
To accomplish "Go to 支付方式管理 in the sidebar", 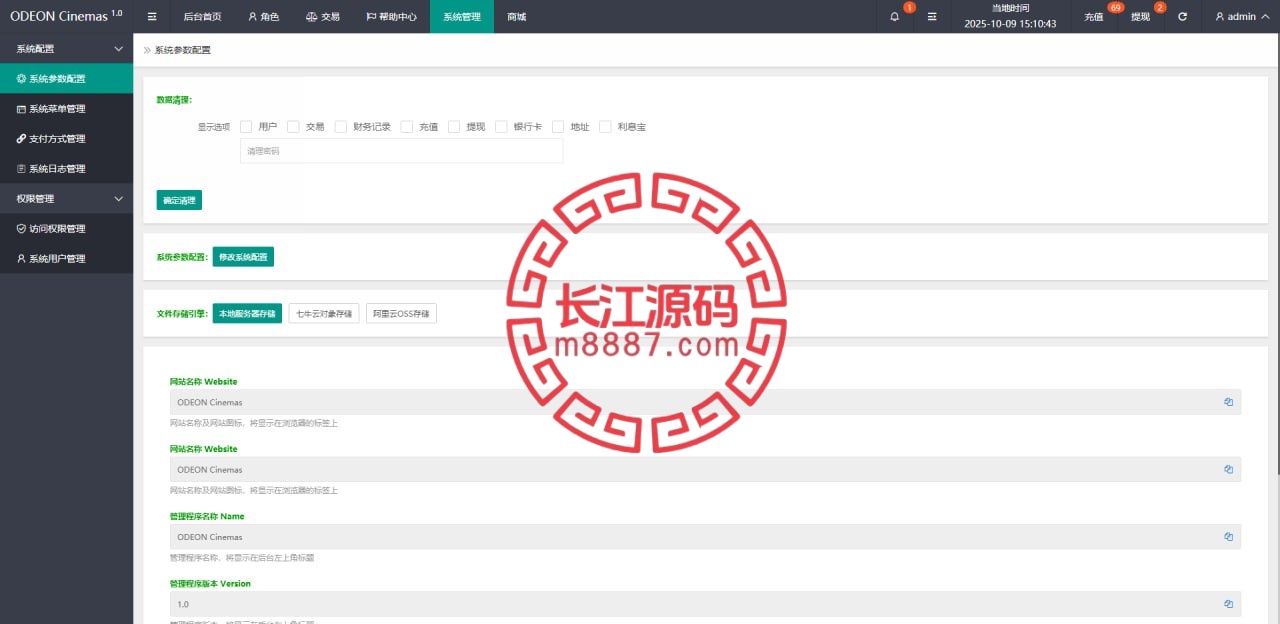I will point(66,139).
